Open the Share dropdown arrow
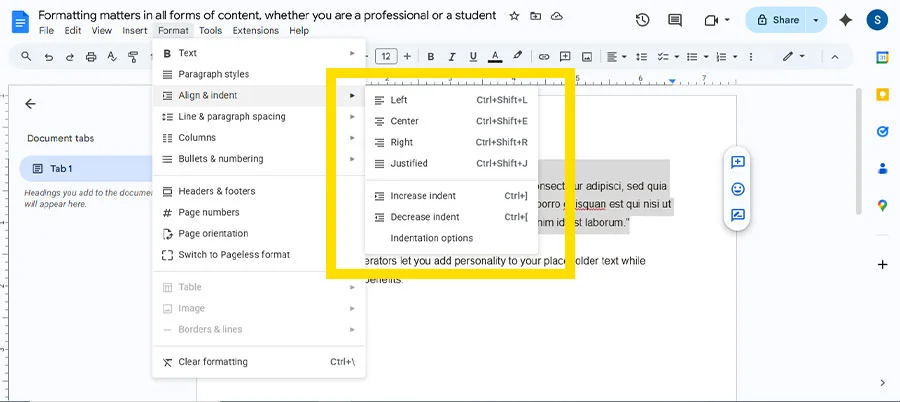Screen dimensions: 900x402 (x=816, y=20)
